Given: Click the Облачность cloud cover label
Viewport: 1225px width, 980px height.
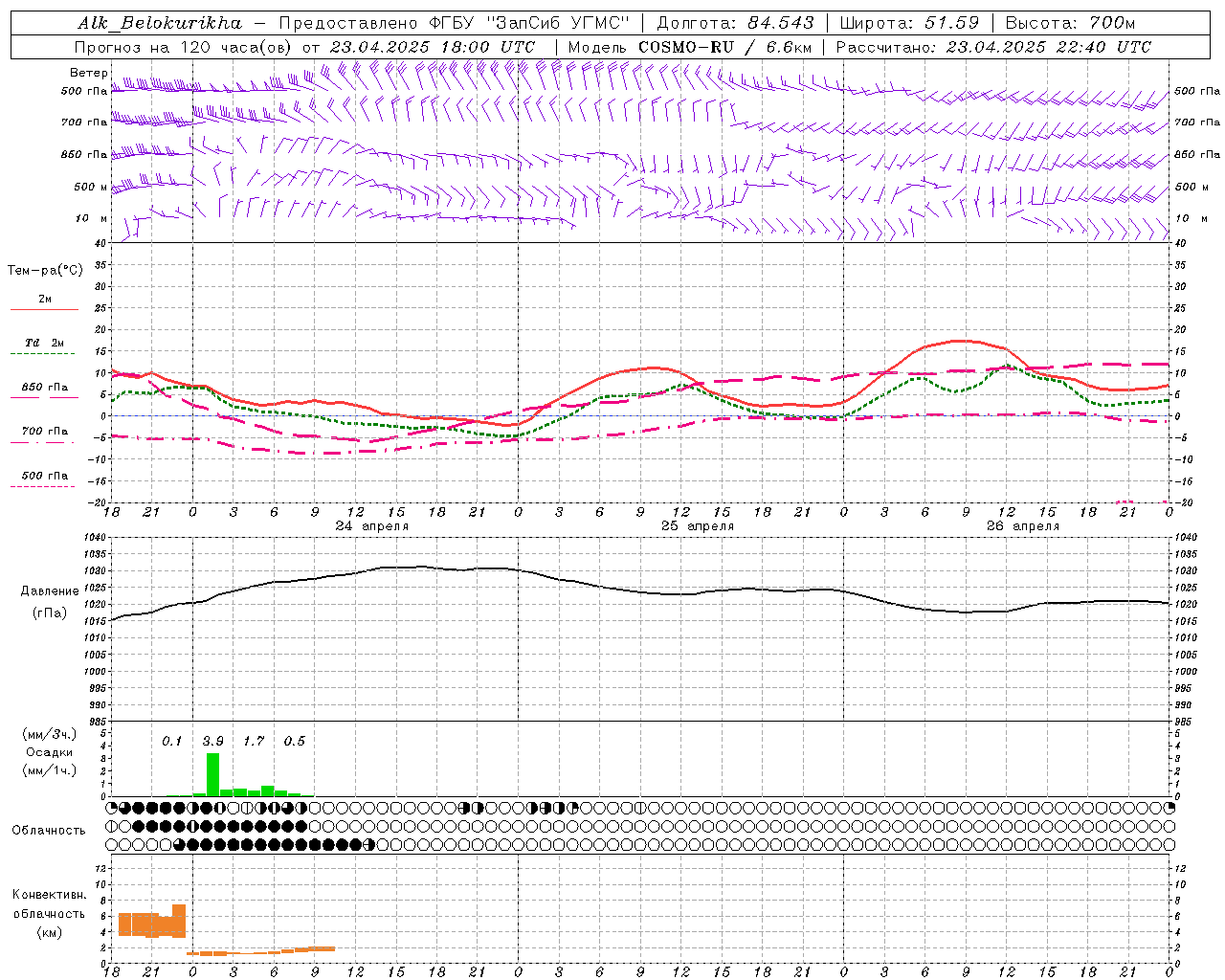Looking at the screenshot, I should 49,831.
